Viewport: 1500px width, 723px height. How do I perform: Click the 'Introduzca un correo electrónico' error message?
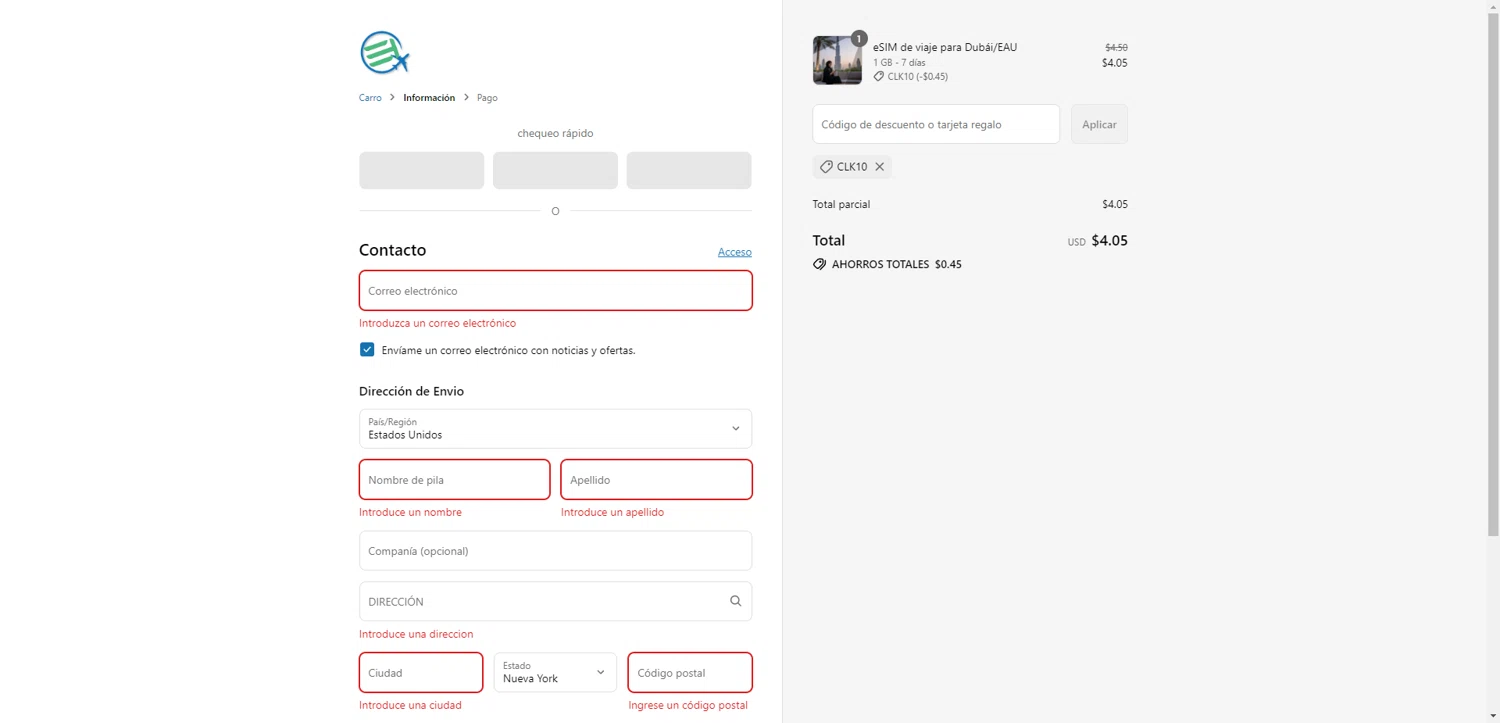[x=438, y=323]
